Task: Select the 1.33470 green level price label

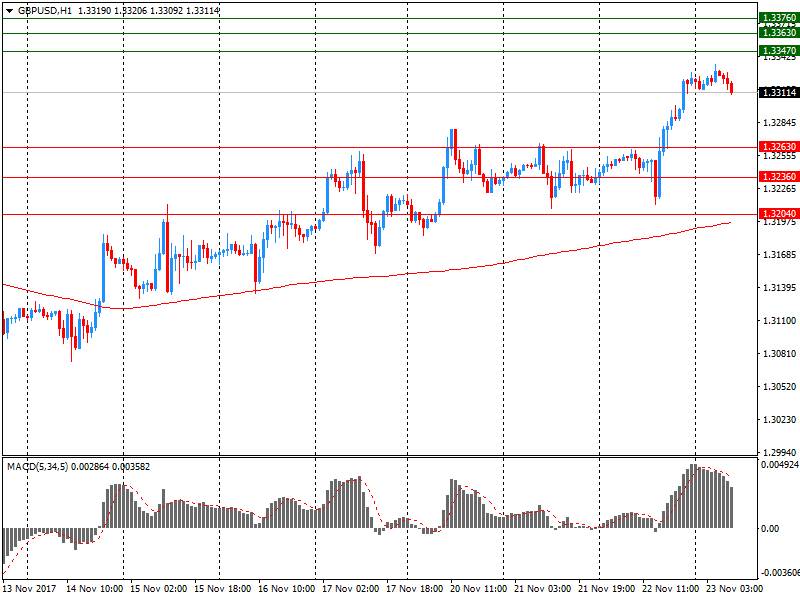Action: [x=779, y=51]
